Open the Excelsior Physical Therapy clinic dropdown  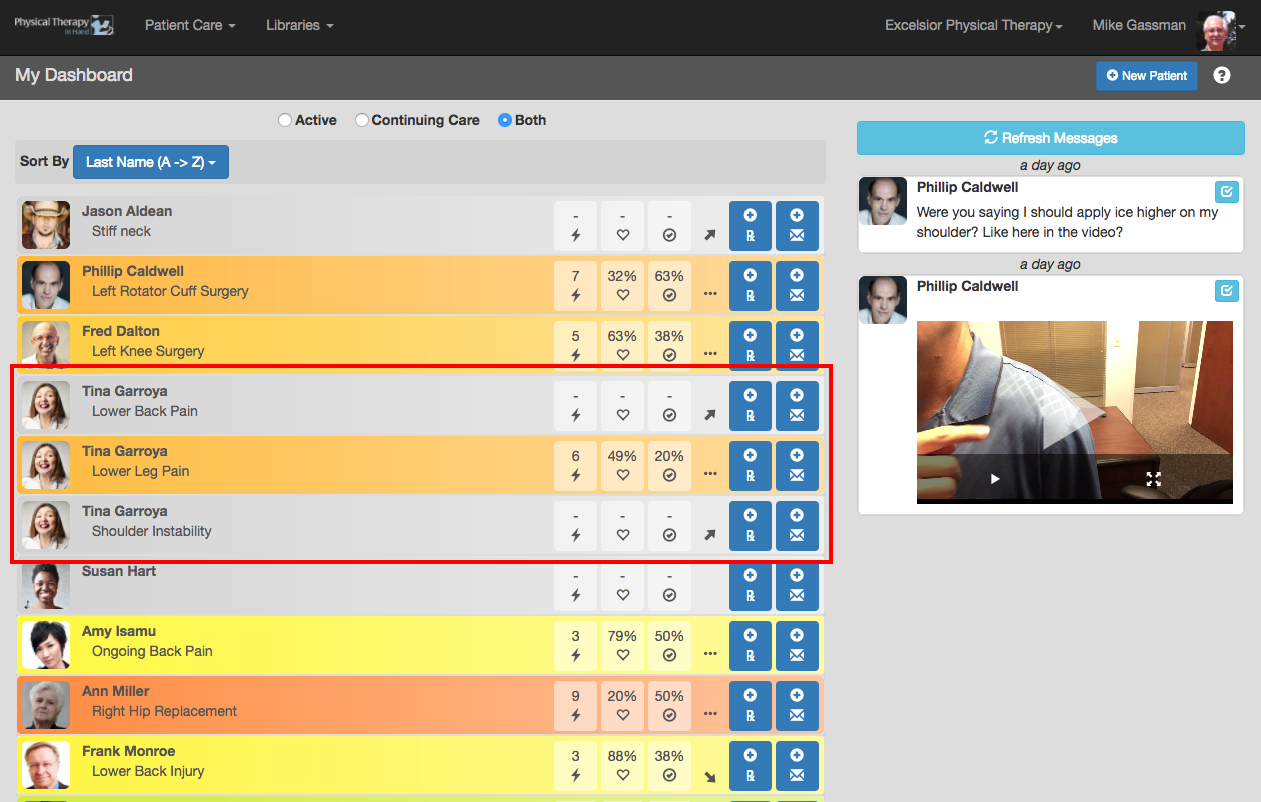coord(973,26)
